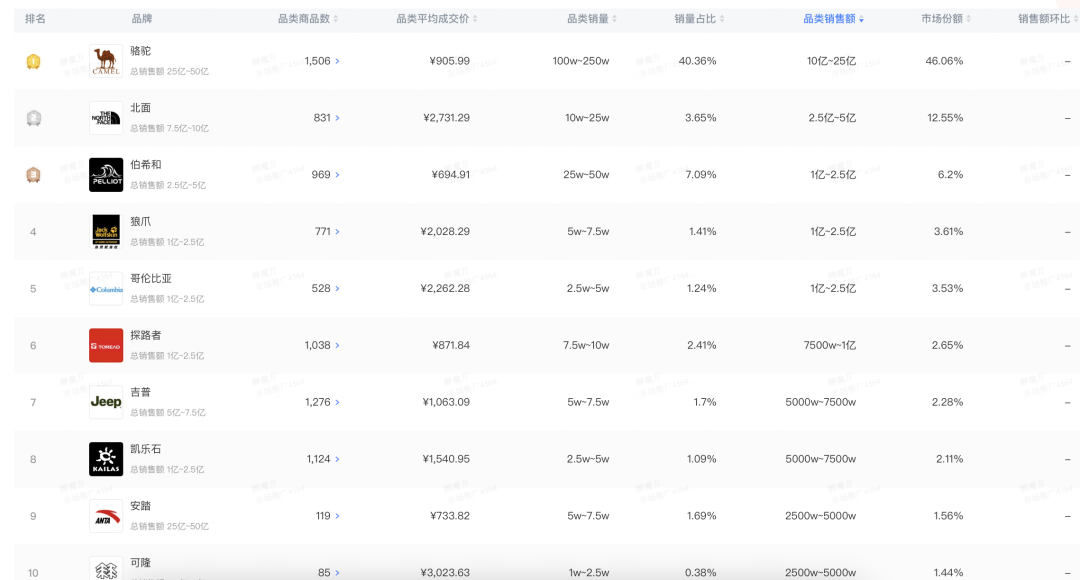Select 总销售额 5亿~7.5亿 under 吉普
1080x580 pixels.
click(x=167, y=413)
